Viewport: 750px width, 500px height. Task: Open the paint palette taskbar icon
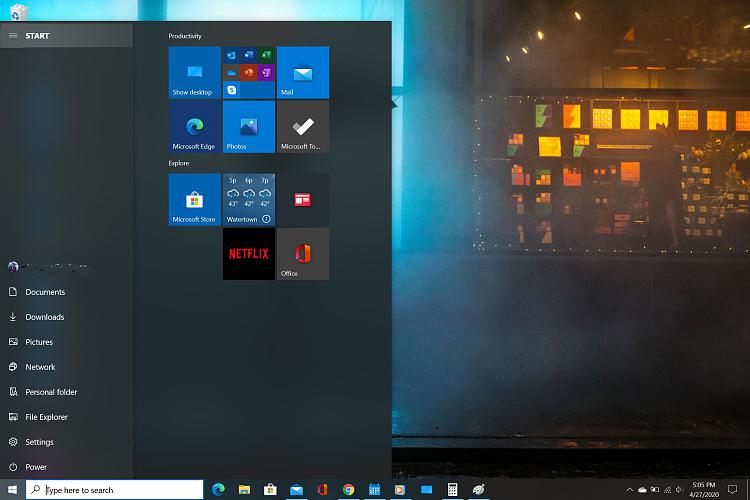point(478,489)
